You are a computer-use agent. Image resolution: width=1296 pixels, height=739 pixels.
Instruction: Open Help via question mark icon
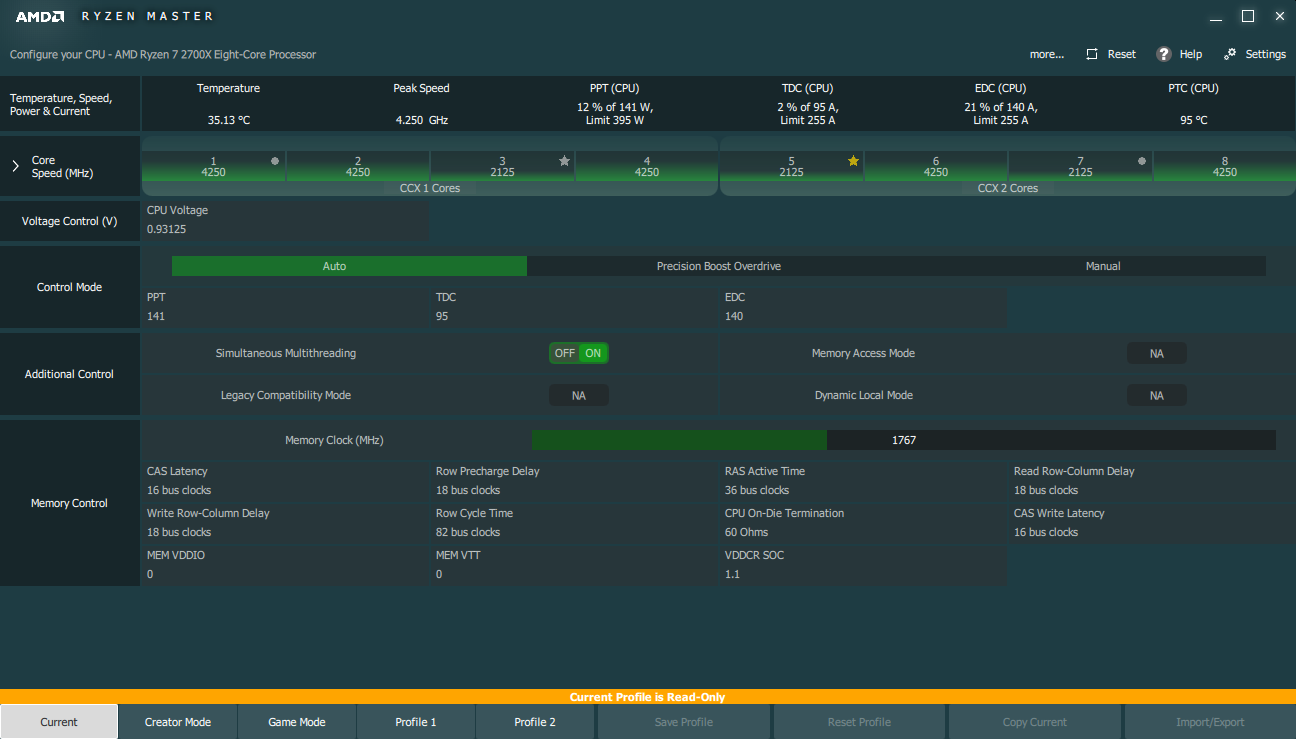[x=1164, y=54]
